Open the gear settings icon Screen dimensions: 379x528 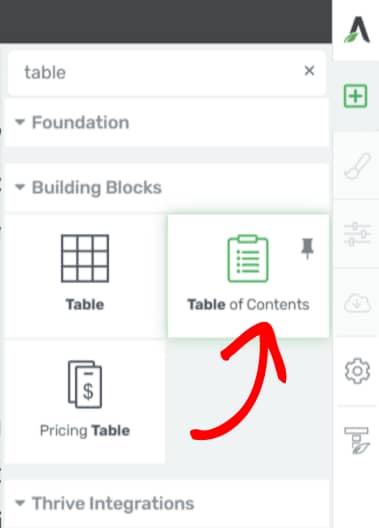coord(357,371)
